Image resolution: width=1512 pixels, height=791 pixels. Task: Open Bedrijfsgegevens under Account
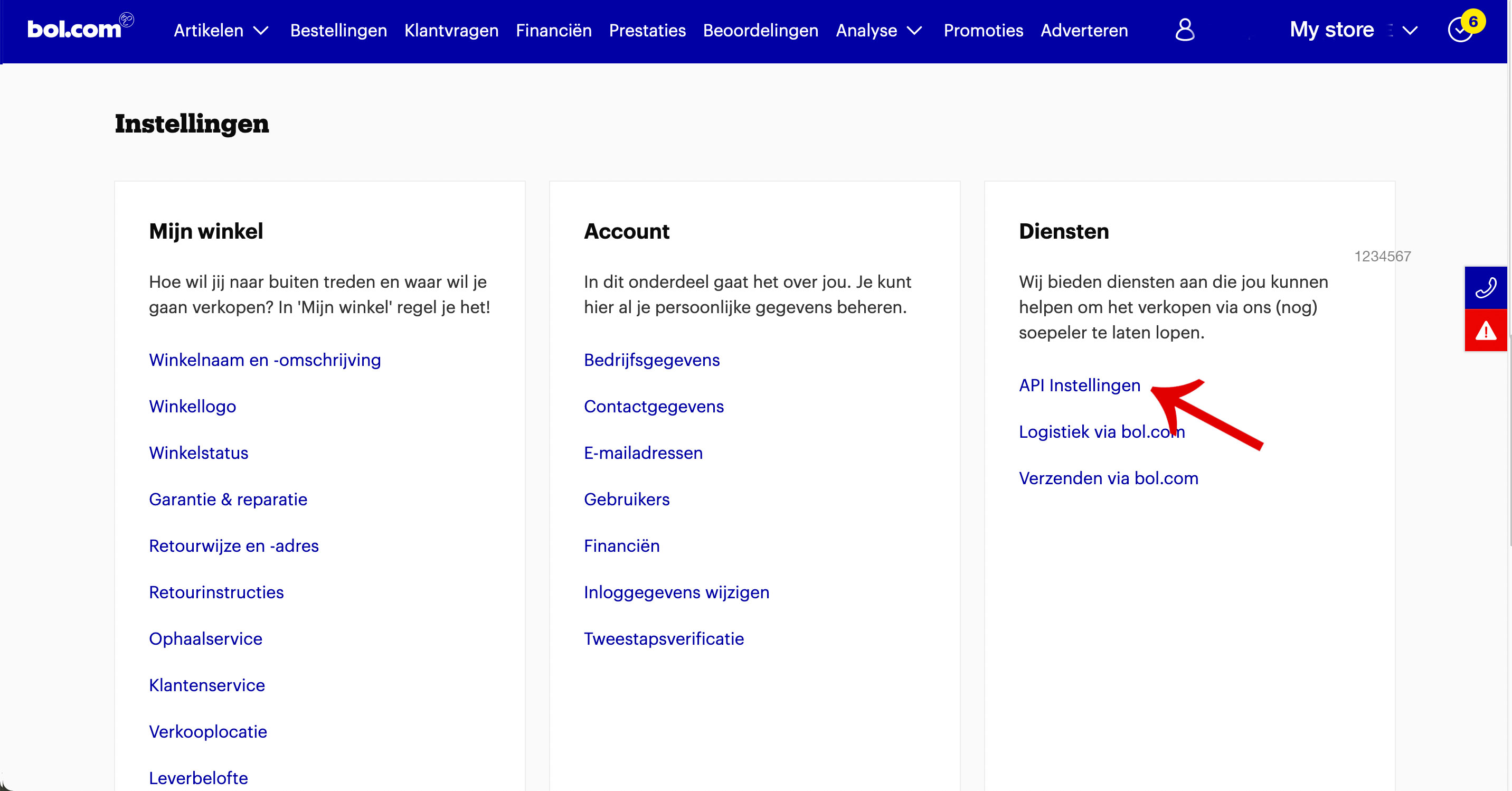pyautogui.click(x=651, y=360)
